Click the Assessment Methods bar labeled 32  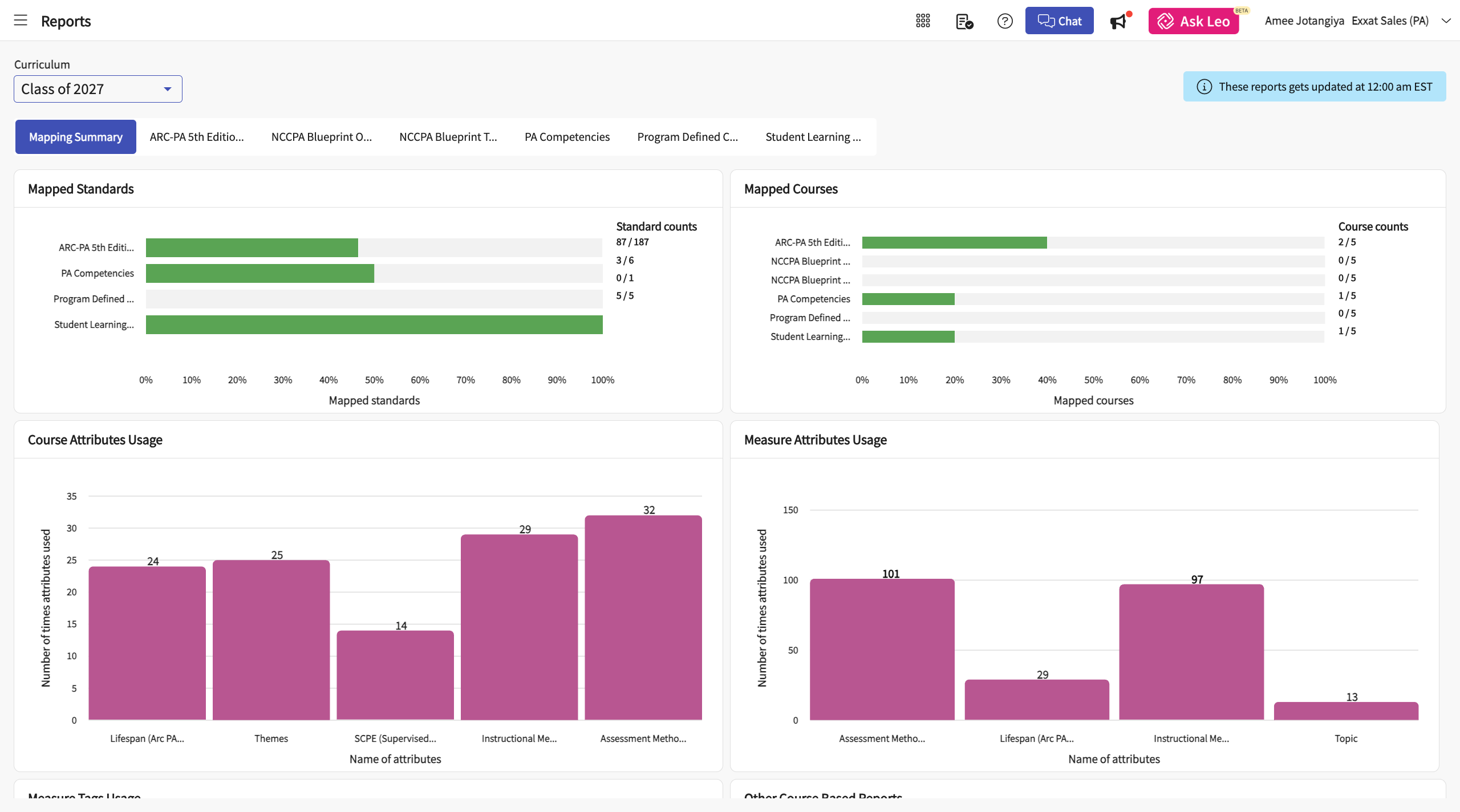coord(643,617)
